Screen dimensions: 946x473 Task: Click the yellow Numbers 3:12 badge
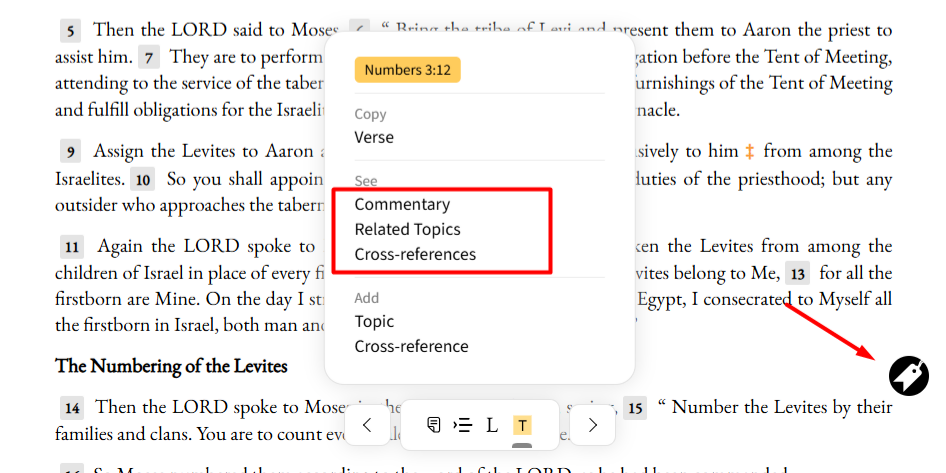click(x=407, y=70)
